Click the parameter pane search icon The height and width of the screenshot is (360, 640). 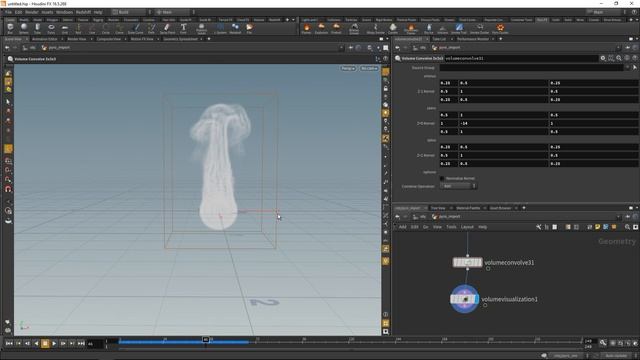(x=619, y=58)
